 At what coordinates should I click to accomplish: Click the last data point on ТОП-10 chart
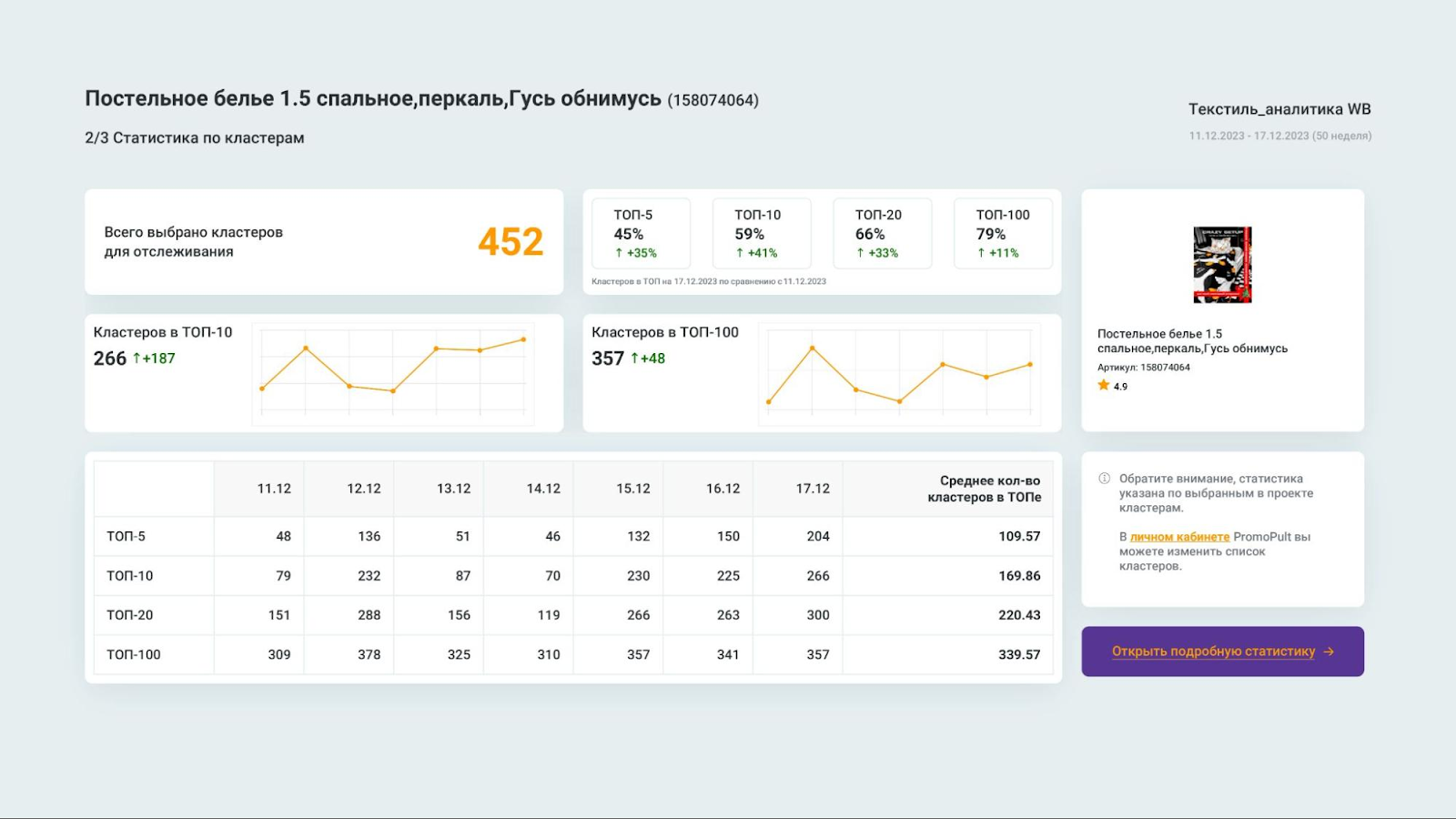523,339
